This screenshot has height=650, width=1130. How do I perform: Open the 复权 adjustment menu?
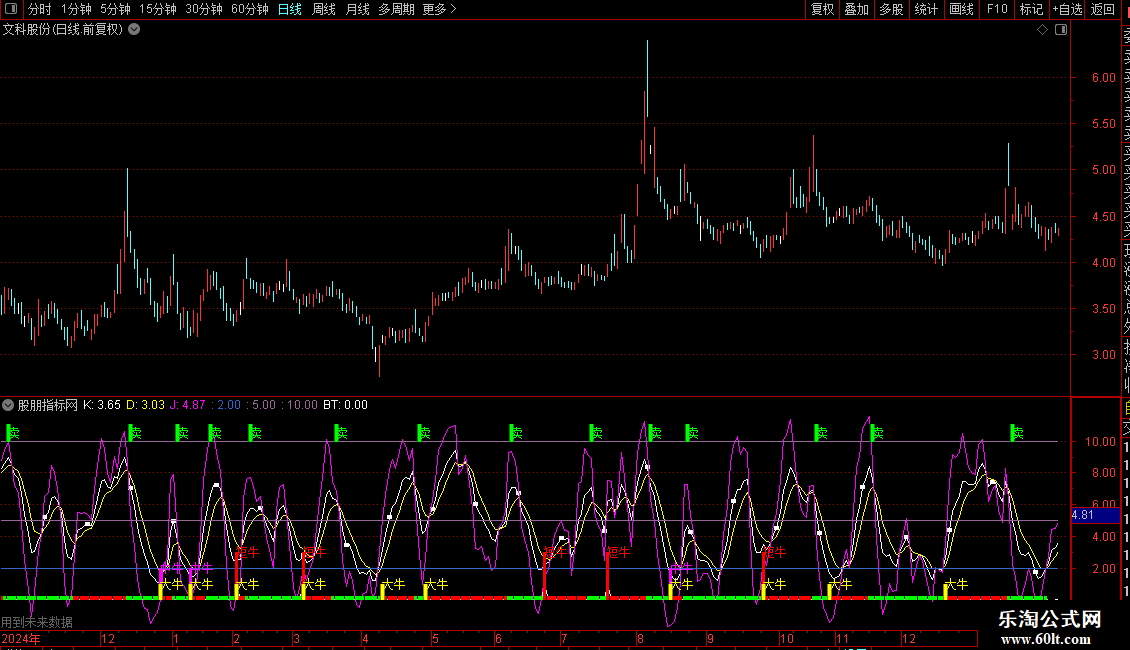pos(822,9)
